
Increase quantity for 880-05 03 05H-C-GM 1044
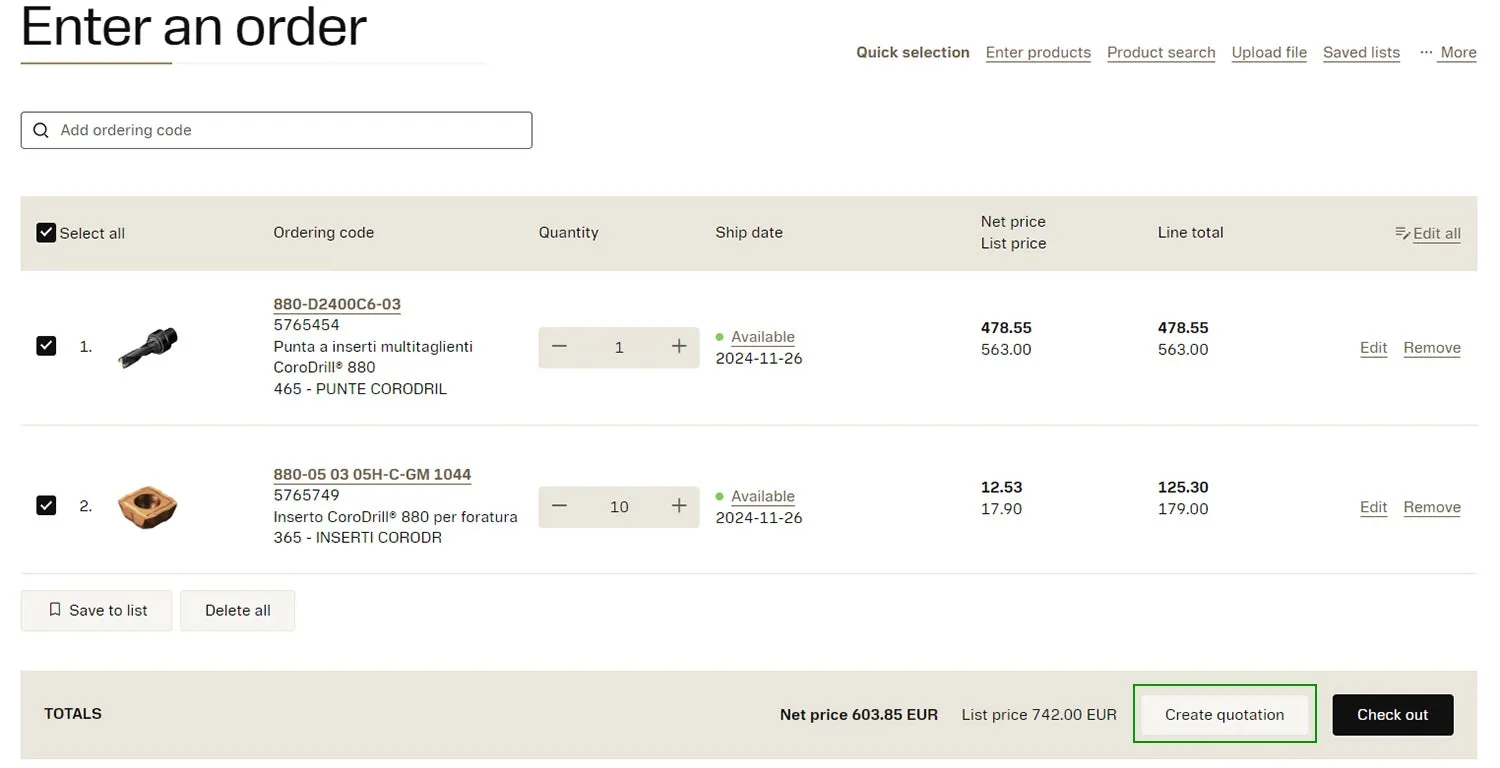point(679,506)
